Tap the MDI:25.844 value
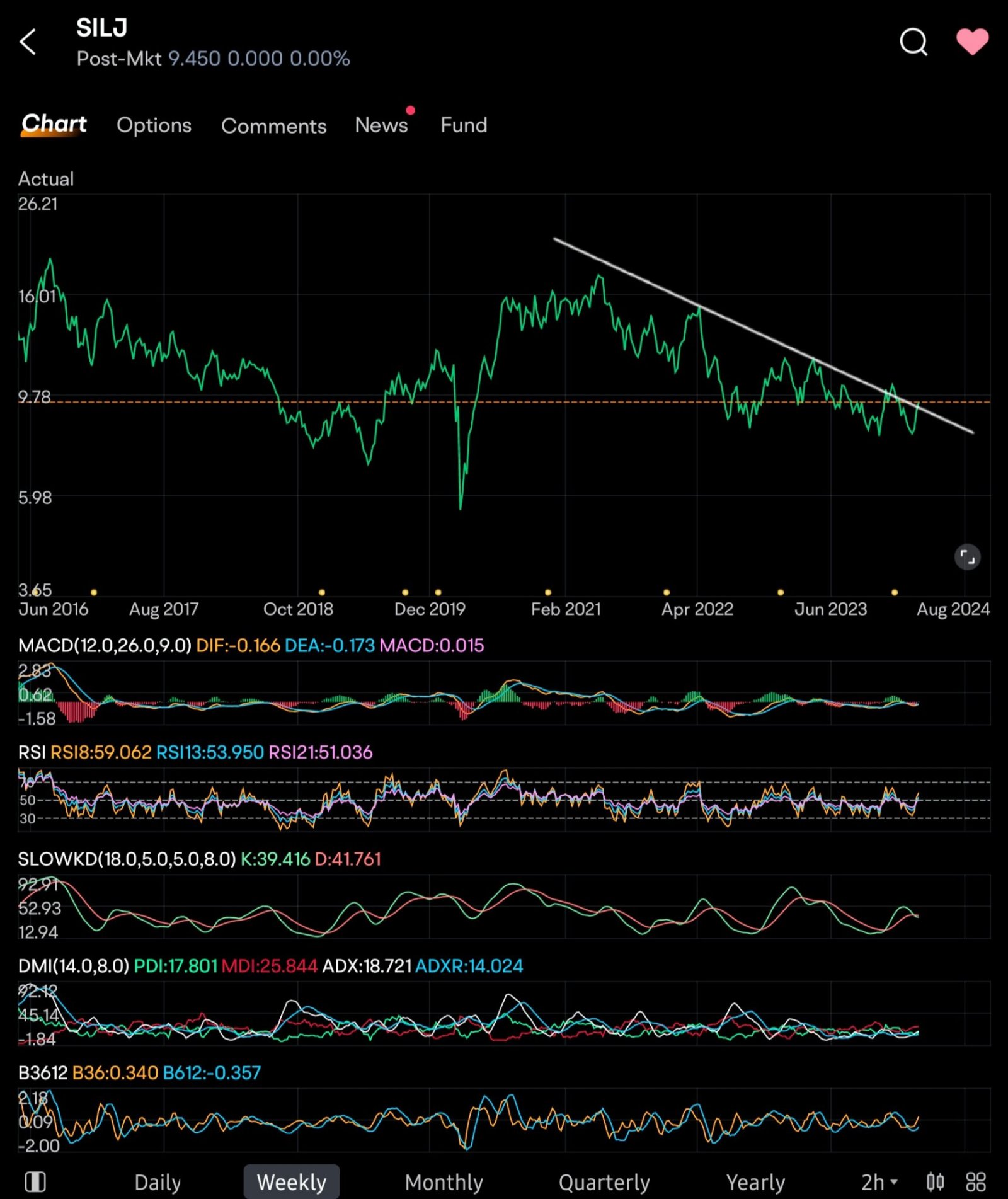The width and height of the screenshot is (1008, 1199). [x=270, y=966]
